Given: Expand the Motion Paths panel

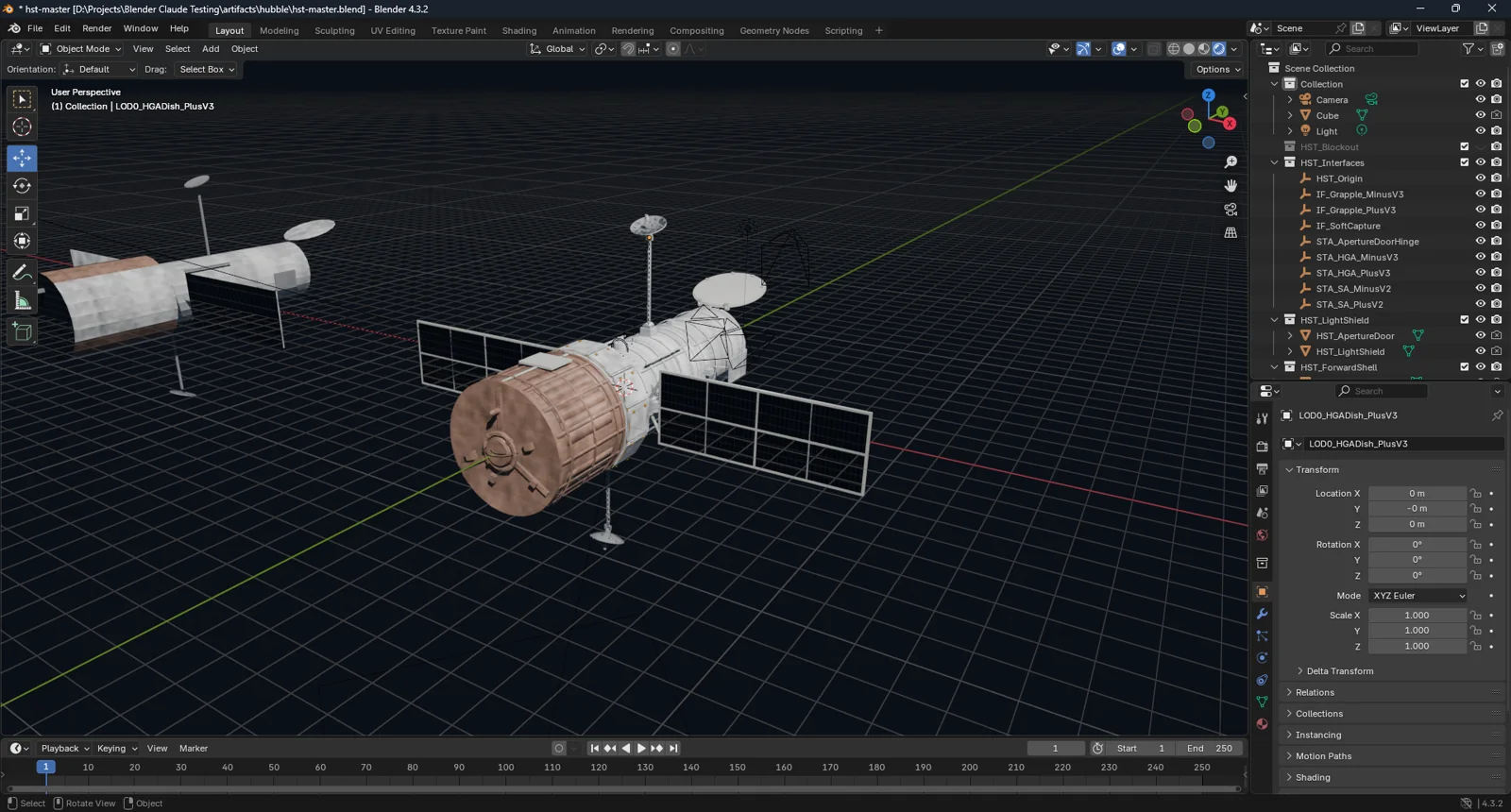Looking at the screenshot, I should click(x=1323, y=756).
